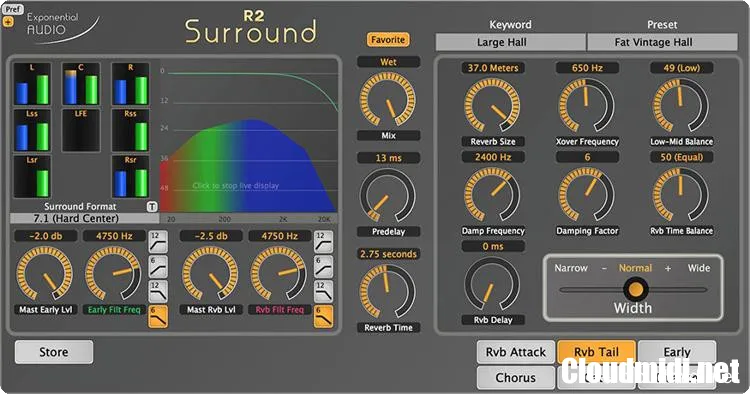Screen dimensions: 750x394
Task: Click the Width slider handle
Action: [635, 289]
